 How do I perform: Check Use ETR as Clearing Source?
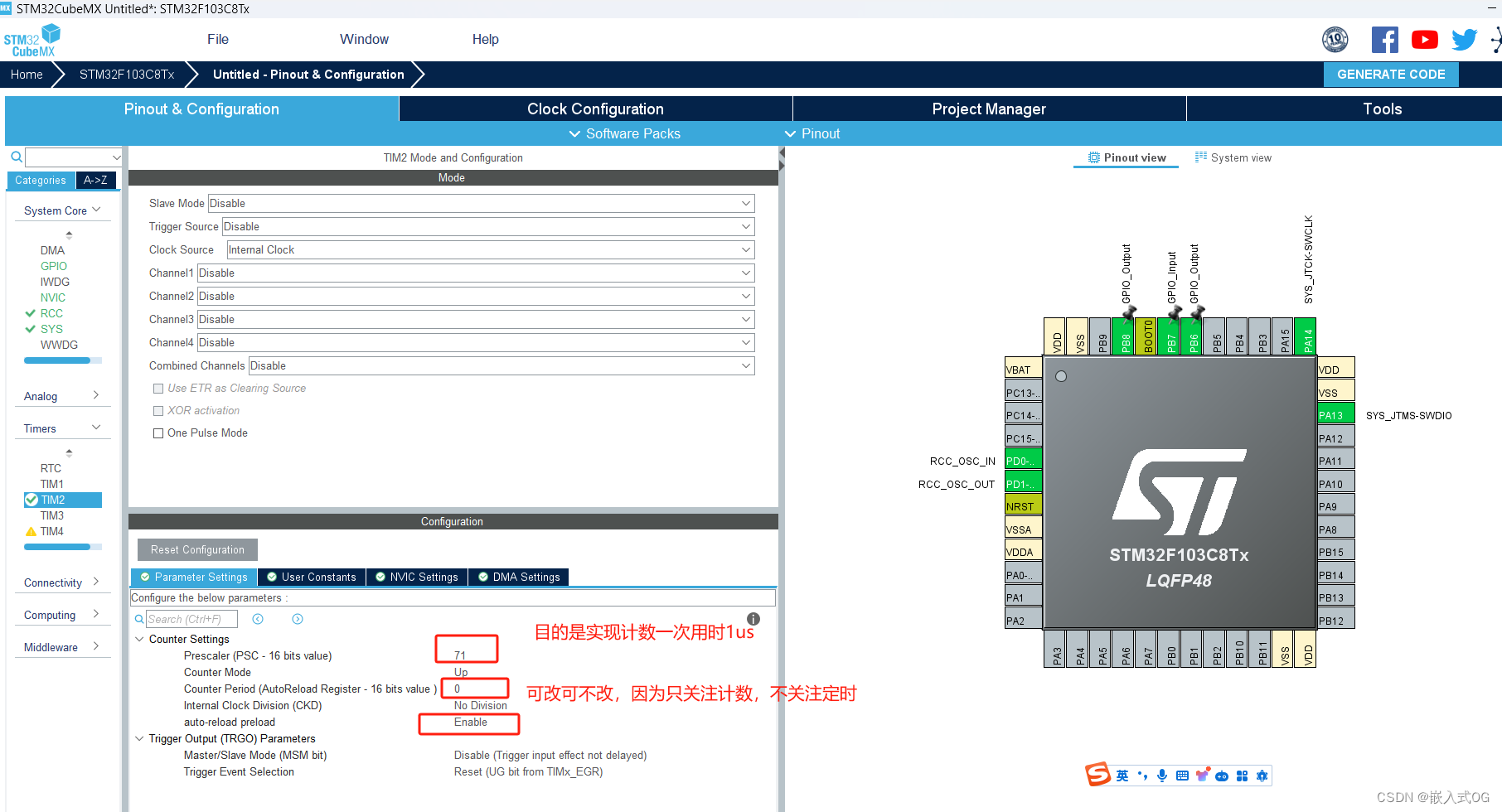tap(158, 388)
